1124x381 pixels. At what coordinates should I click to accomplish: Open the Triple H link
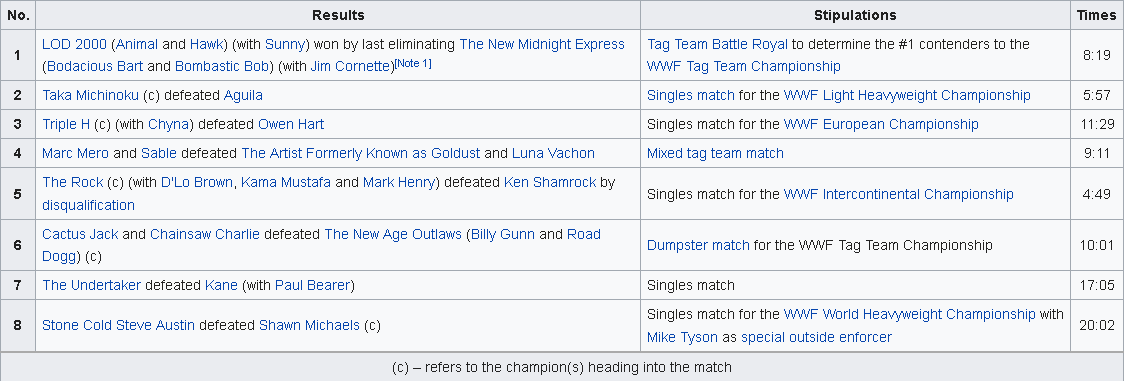tap(66, 125)
